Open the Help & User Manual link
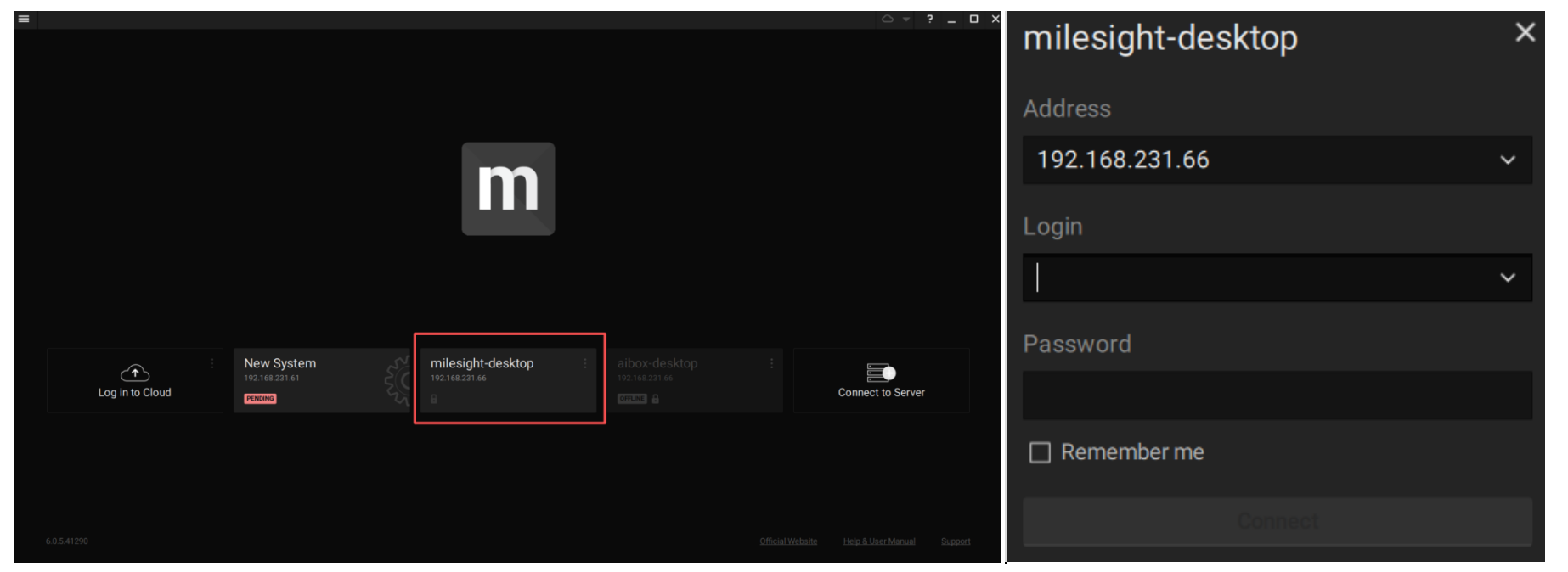The width and height of the screenshot is (1568, 572). 879,541
